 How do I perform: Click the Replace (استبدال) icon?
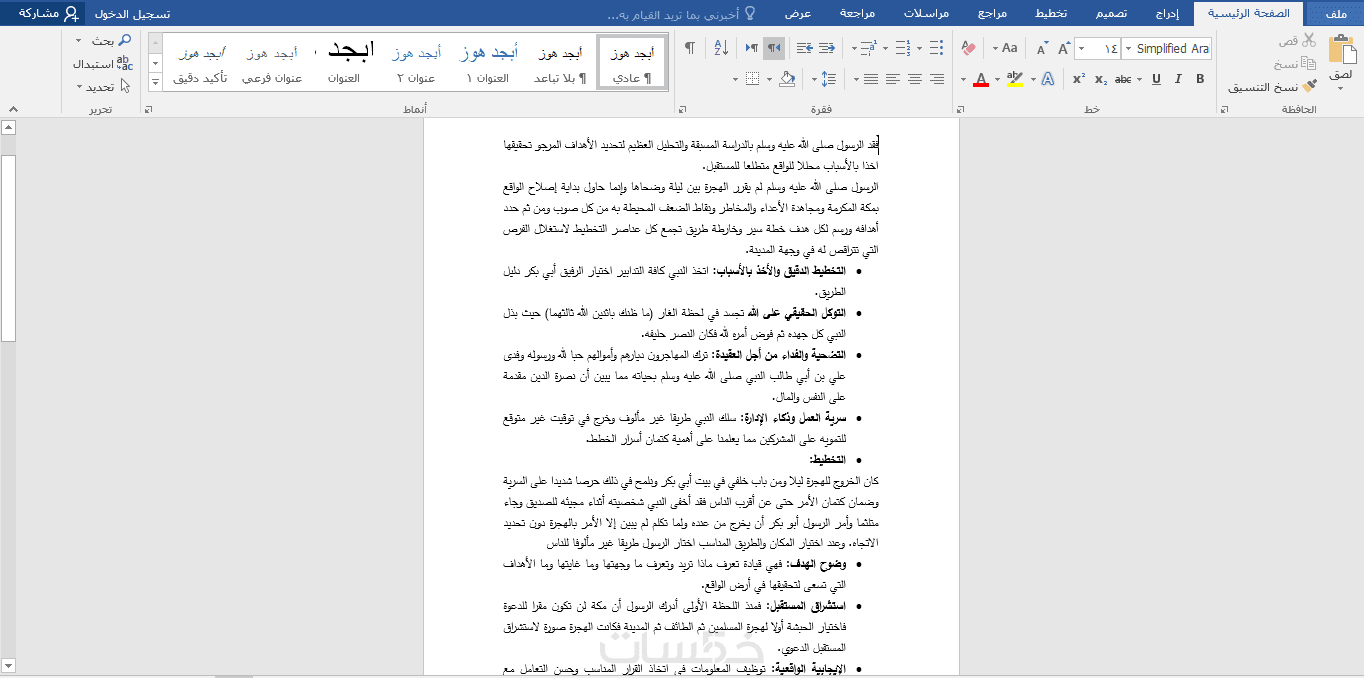pyautogui.click(x=124, y=63)
